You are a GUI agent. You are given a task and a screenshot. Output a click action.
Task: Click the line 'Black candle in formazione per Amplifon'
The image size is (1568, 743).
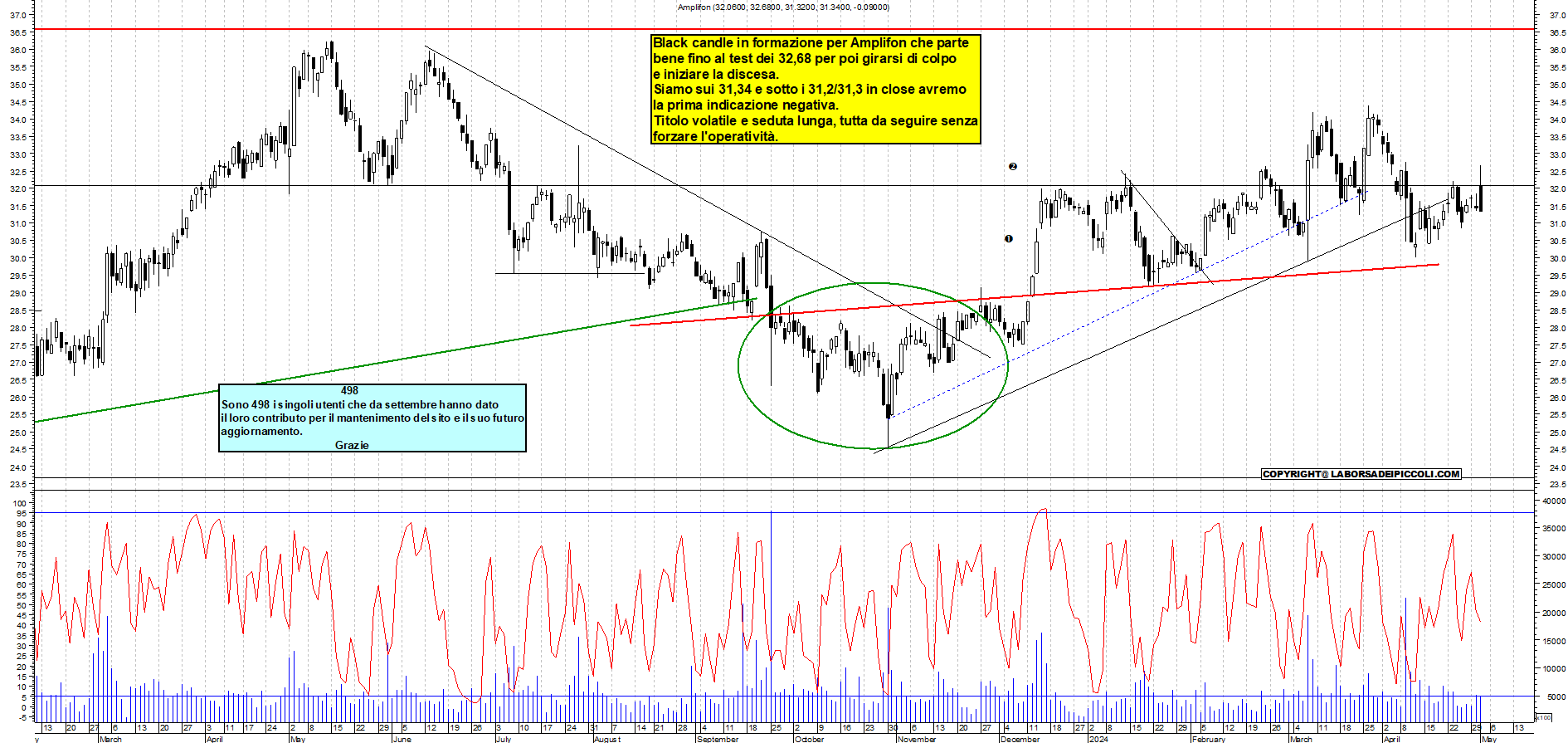click(811, 43)
